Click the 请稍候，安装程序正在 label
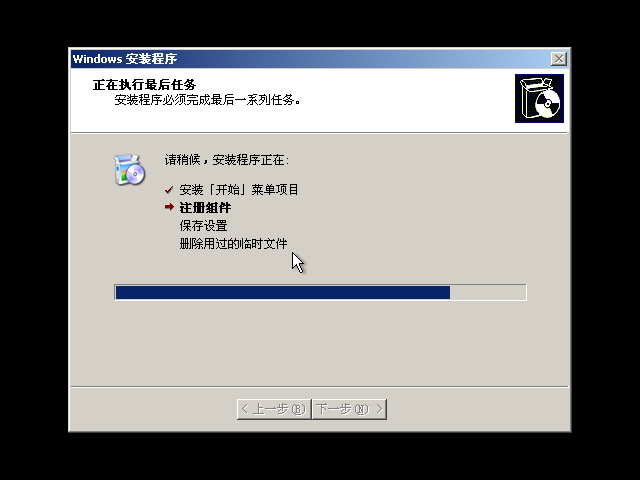Image resolution: width=640 pixels, height=480 pixels. (227, 160)
